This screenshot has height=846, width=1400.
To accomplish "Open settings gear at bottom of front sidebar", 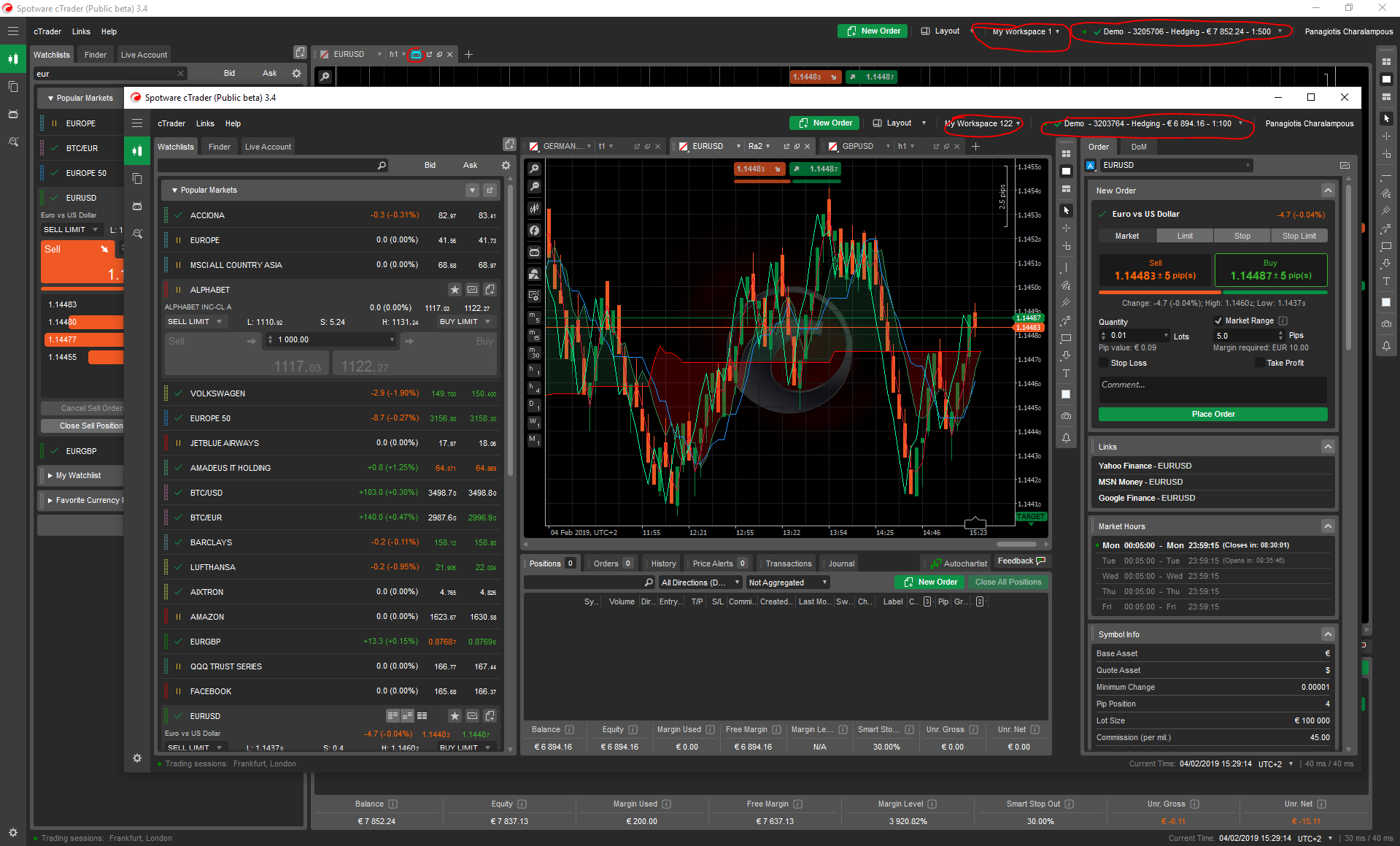I will click(137, 758).
